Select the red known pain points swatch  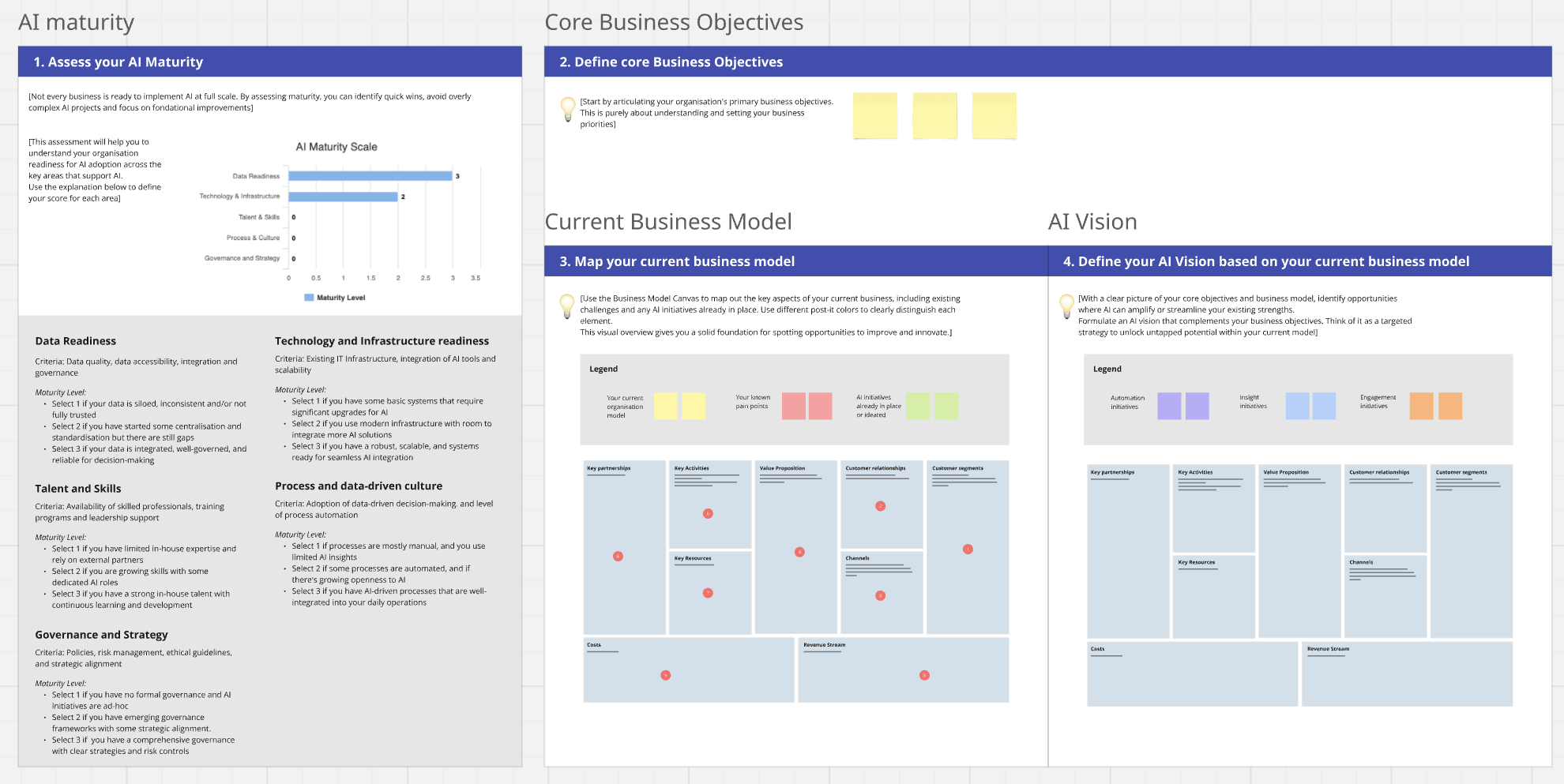point(795,406)
